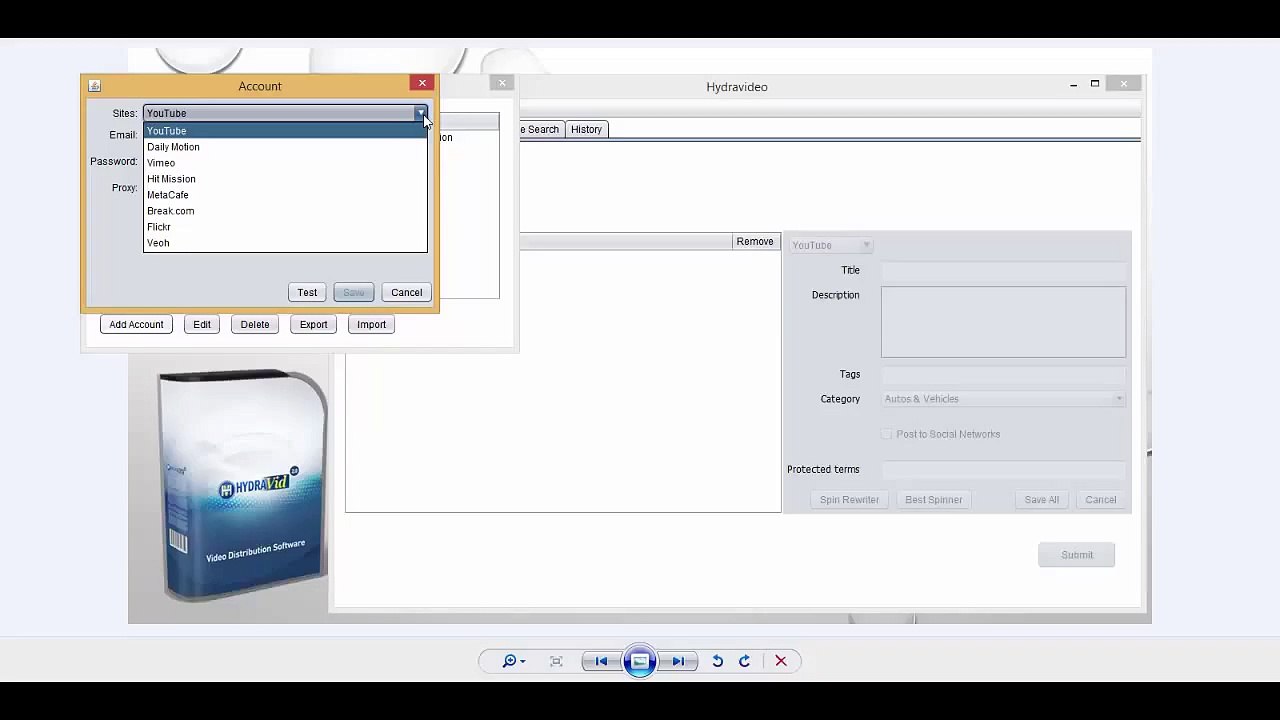Close the Account dialog with red X

point(422,84)
